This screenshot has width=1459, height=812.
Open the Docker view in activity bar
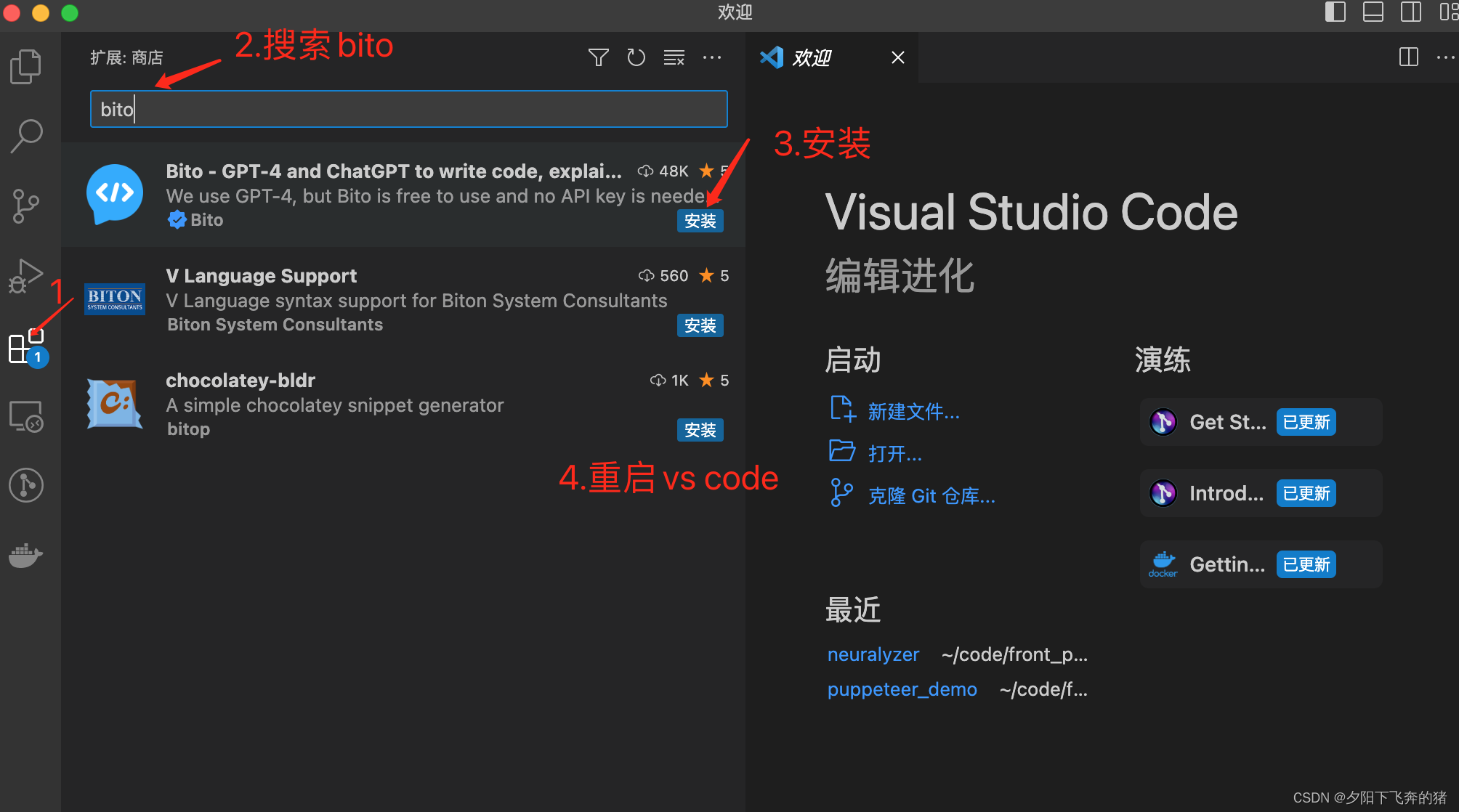pyautogui.click(x=26, y=556)
